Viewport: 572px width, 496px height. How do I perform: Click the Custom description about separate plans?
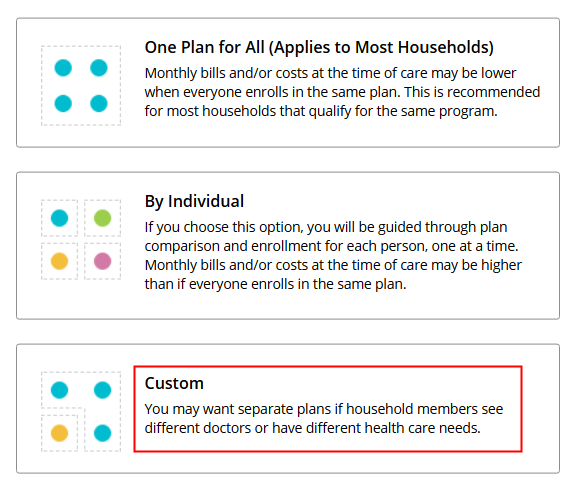[x=324, y=419]
